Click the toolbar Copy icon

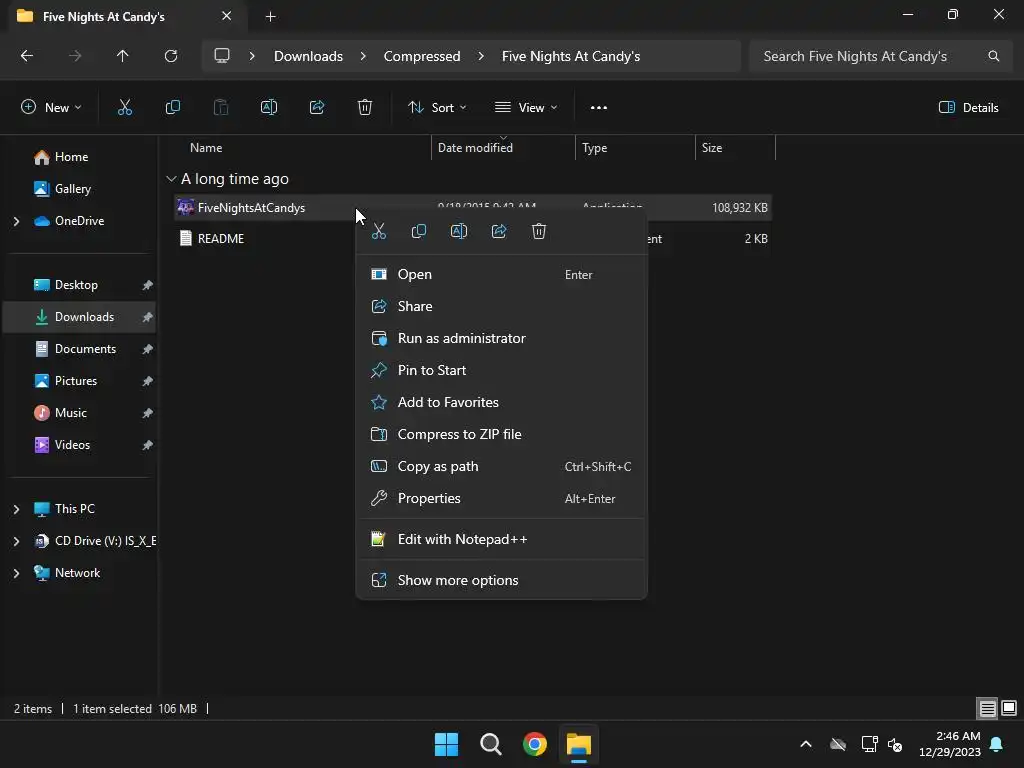coord(173,108)
